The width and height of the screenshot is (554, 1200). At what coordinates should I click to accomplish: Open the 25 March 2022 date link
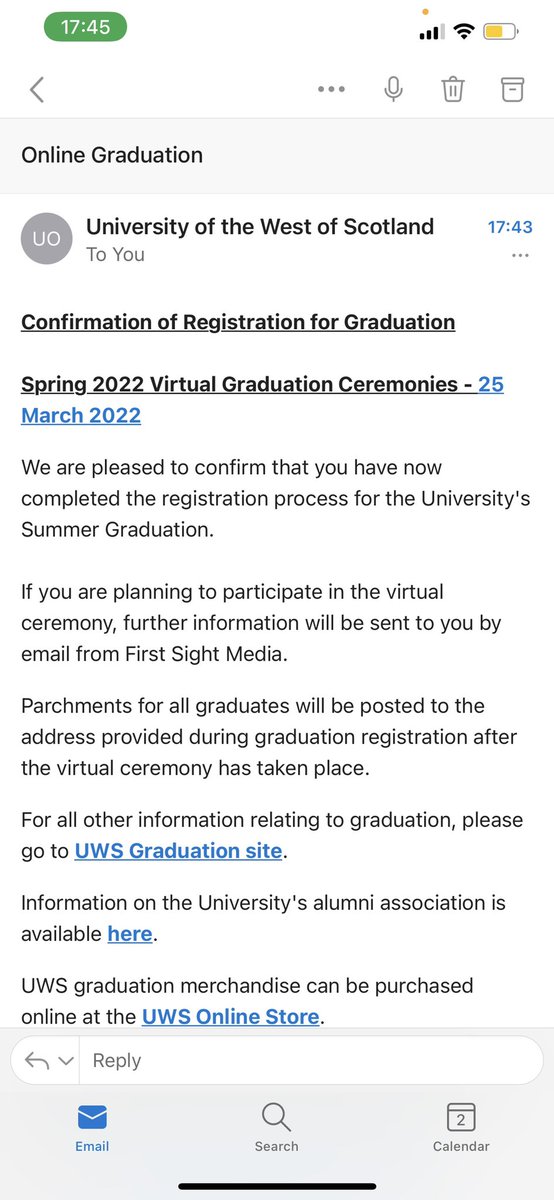click(262, 400)
